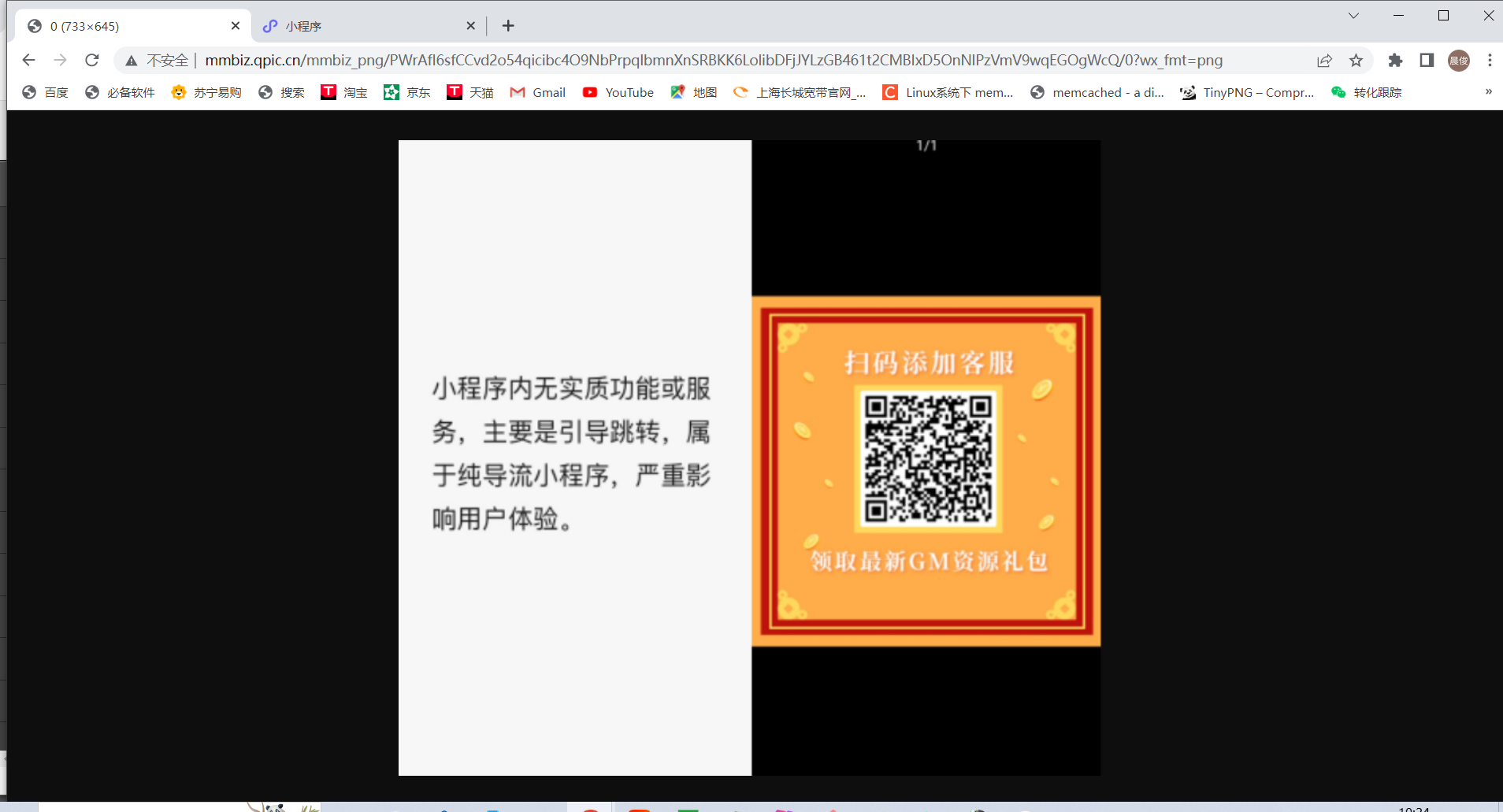Click the 扫码添加客服 heading text

click(929, 363)
